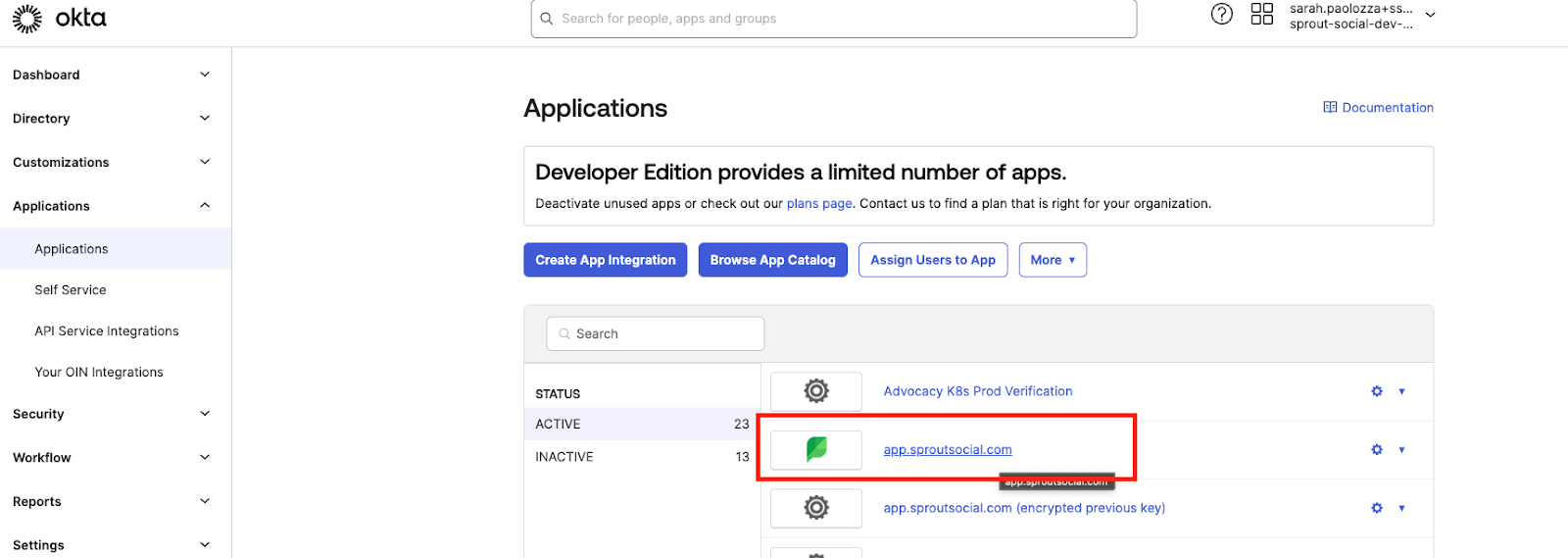
Task: Open the actions arrow for Advocacy K8s Prod Verification
Action: point(1401,391)
